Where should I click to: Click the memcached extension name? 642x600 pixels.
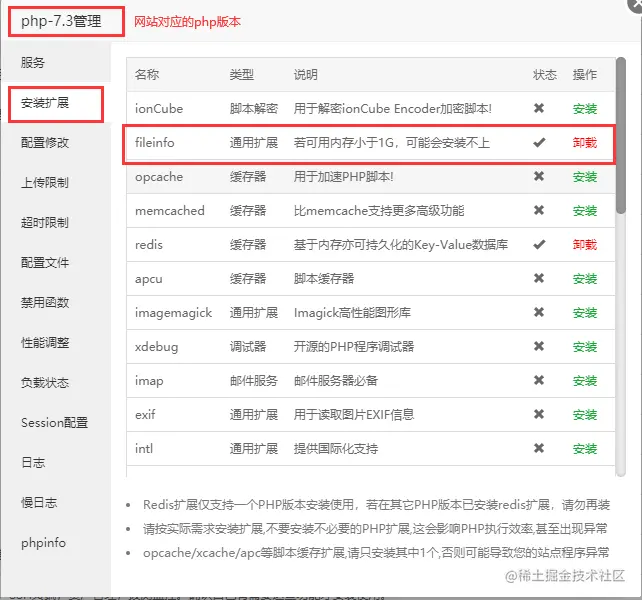click(170, 211)
